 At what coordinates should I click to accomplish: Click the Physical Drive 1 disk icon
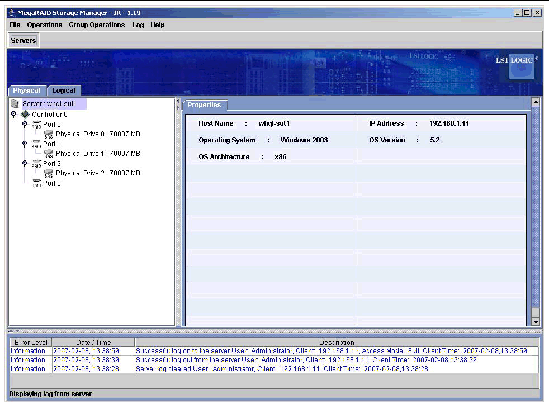[49, 154]
